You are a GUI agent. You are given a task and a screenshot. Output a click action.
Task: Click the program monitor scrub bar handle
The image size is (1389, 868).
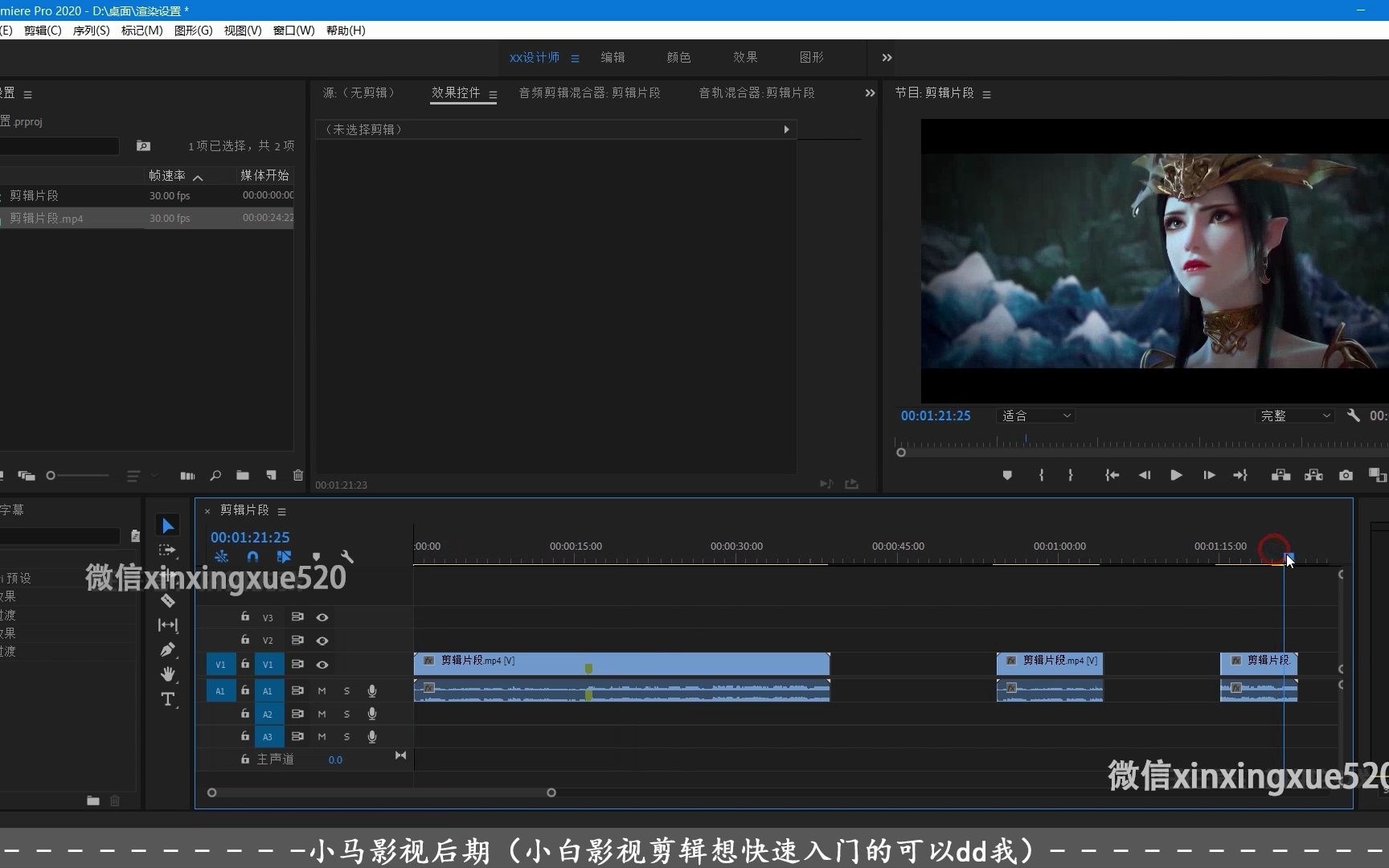click(x=901, y=452)
